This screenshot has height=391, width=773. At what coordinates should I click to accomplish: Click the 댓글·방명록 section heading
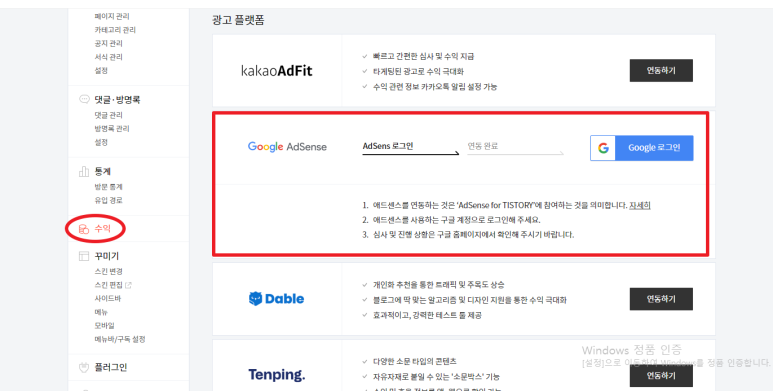click(117, 100)
